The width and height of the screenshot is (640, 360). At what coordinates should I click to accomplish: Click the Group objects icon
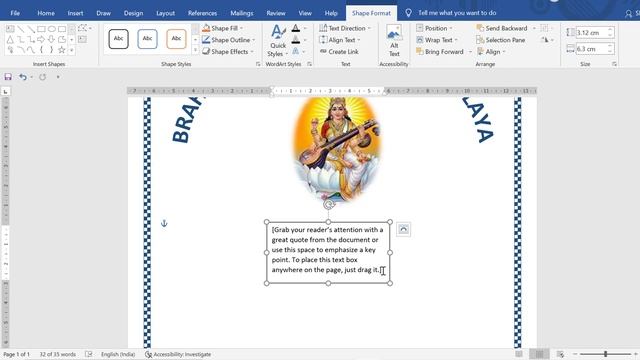545,28
